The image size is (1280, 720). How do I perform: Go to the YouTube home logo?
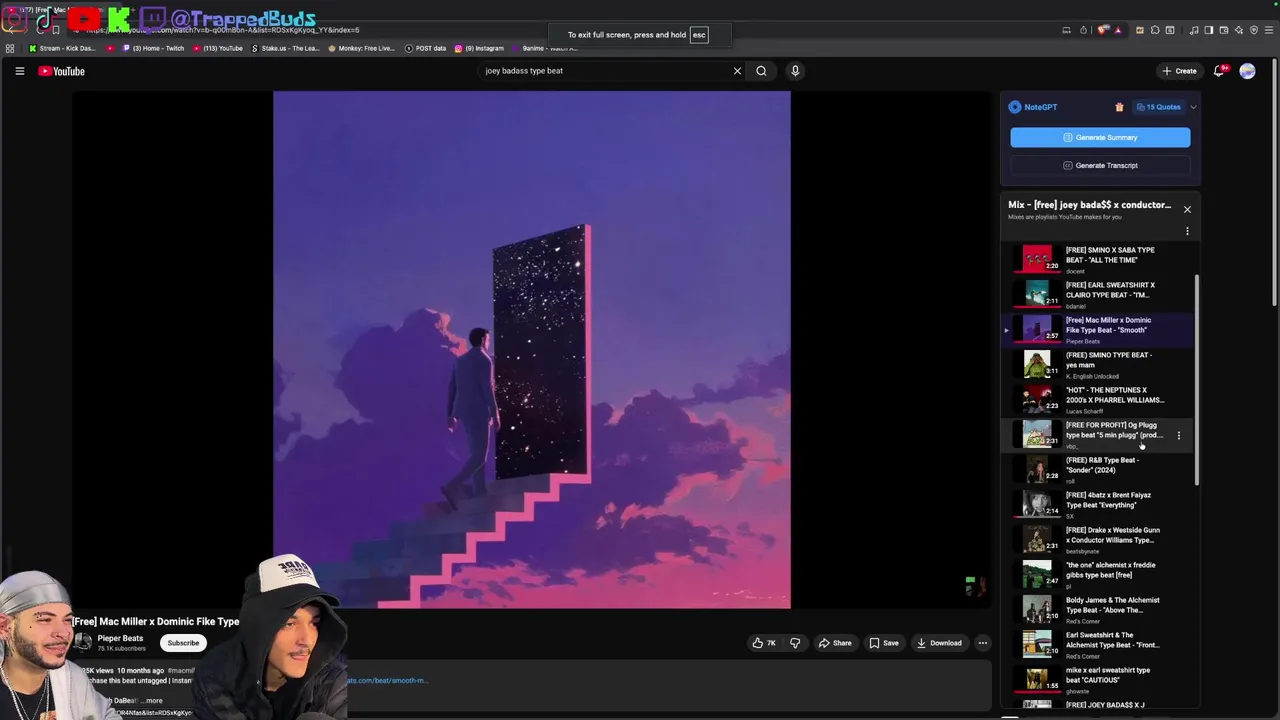pos(62,71)
